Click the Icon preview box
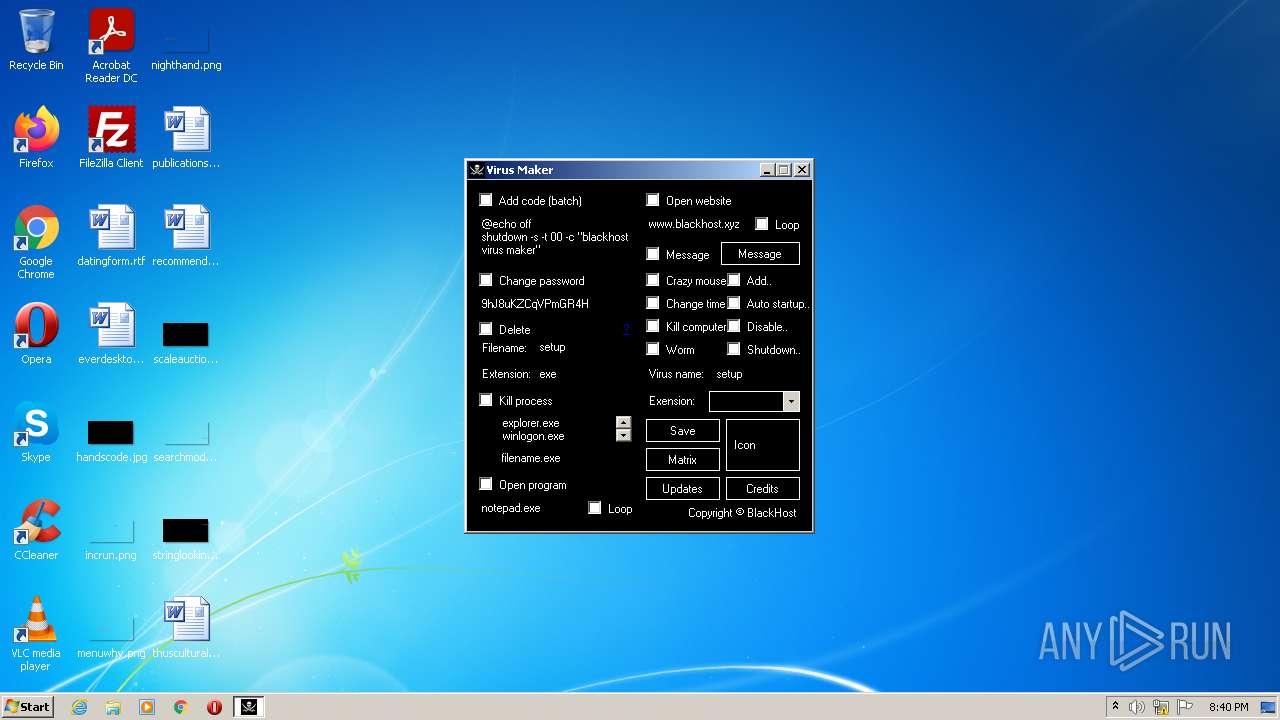Screen dimensions: 1280x720 (763, 445)
